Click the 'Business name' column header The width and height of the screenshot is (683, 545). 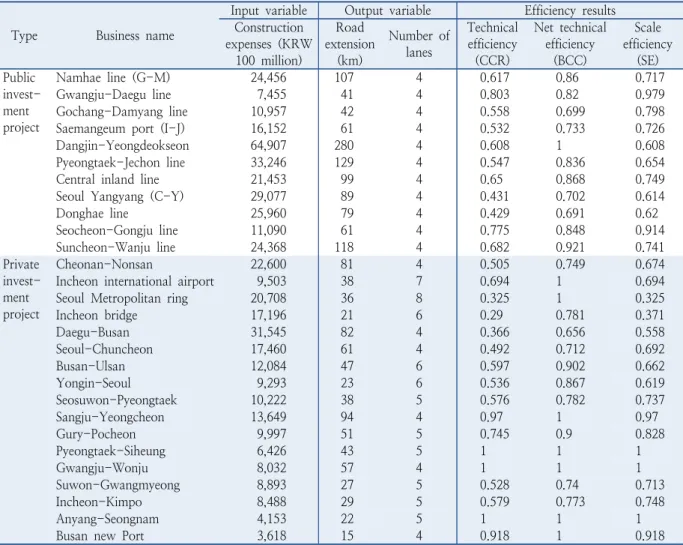click(135, 36)
